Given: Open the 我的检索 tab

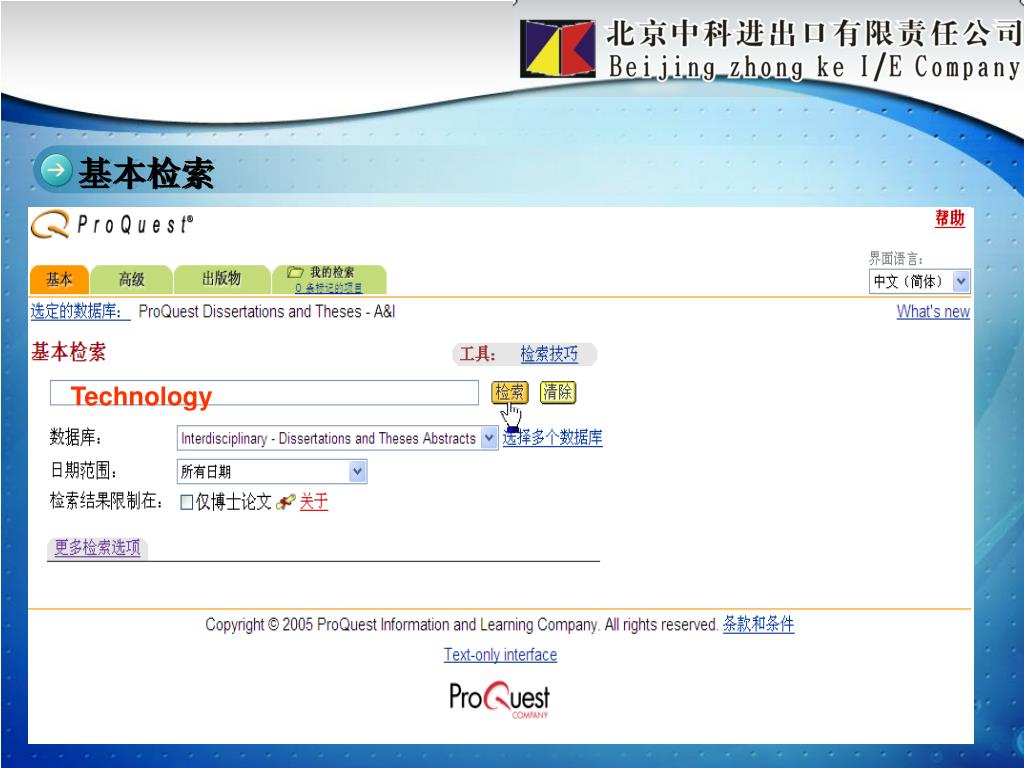Looking at the screenshot, I should click(x=329, y=279).
